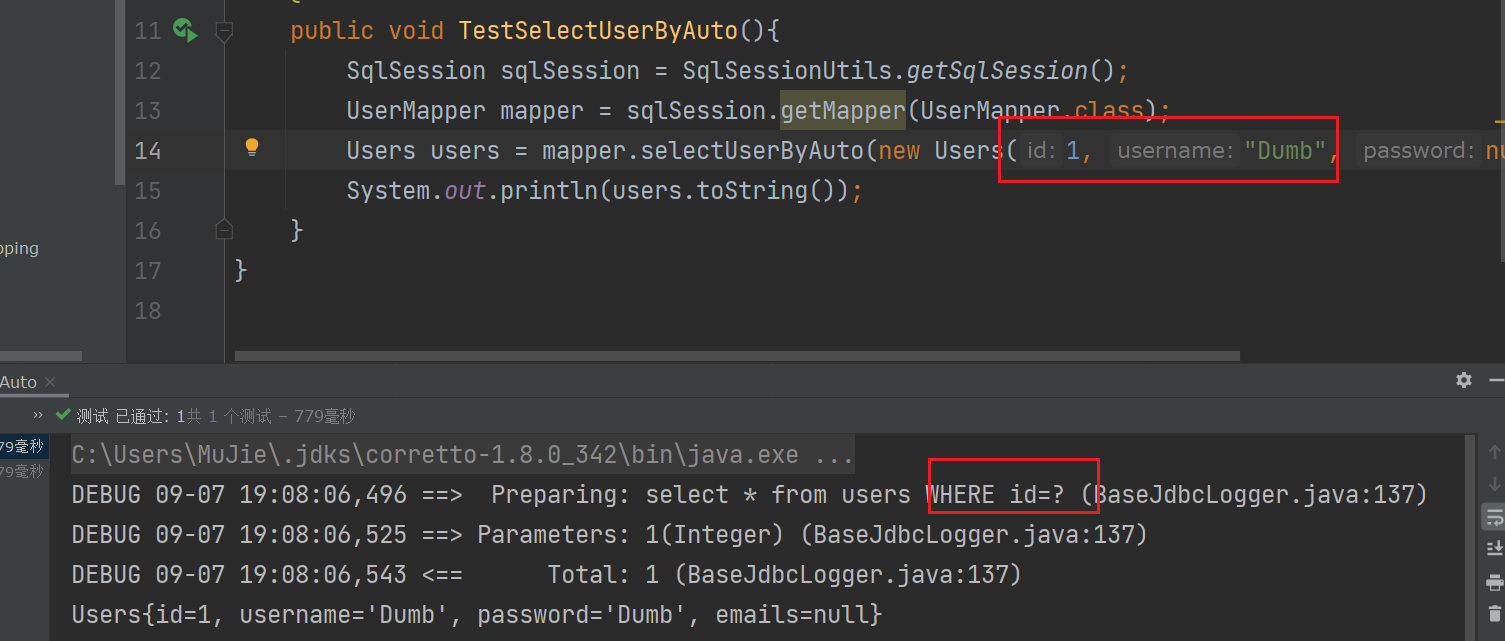Viewport: 1505px width, 641px height.
Task: Select highlighted 779毫秒 test result item
Action: coord(22,447)
